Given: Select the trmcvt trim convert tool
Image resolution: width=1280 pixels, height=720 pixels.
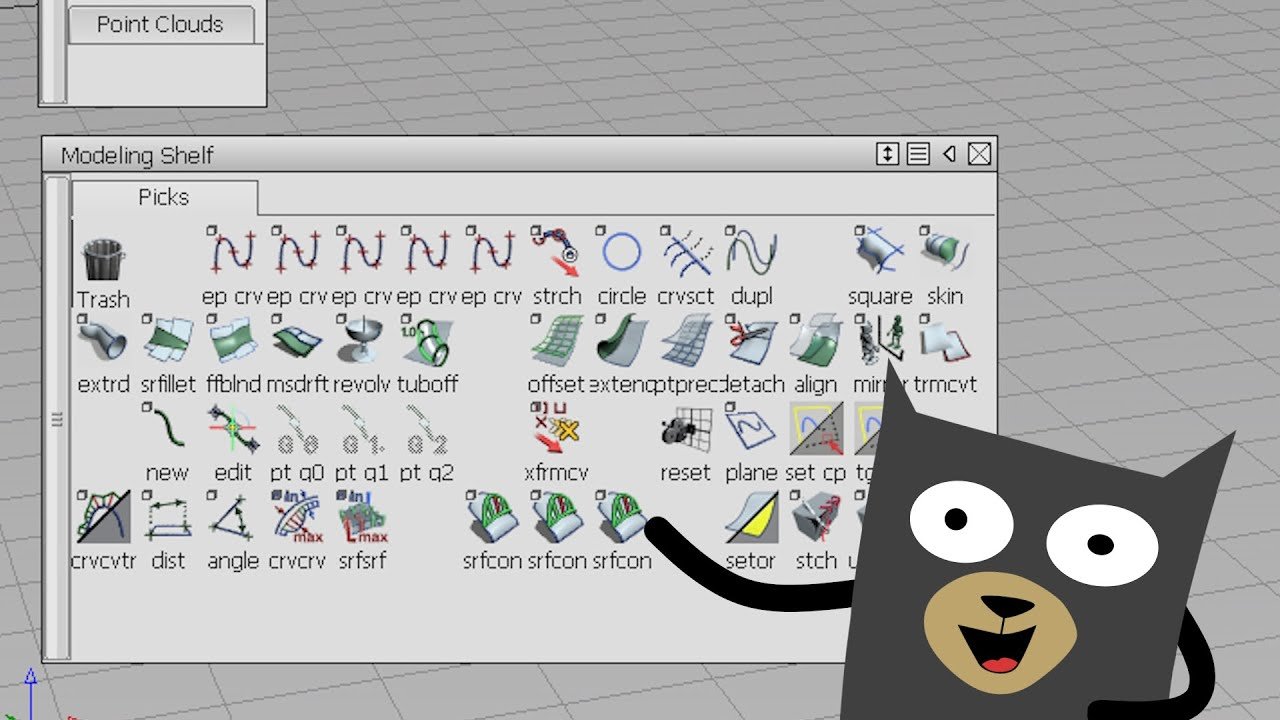Looking at the screenshot, I should coord(945,340).
